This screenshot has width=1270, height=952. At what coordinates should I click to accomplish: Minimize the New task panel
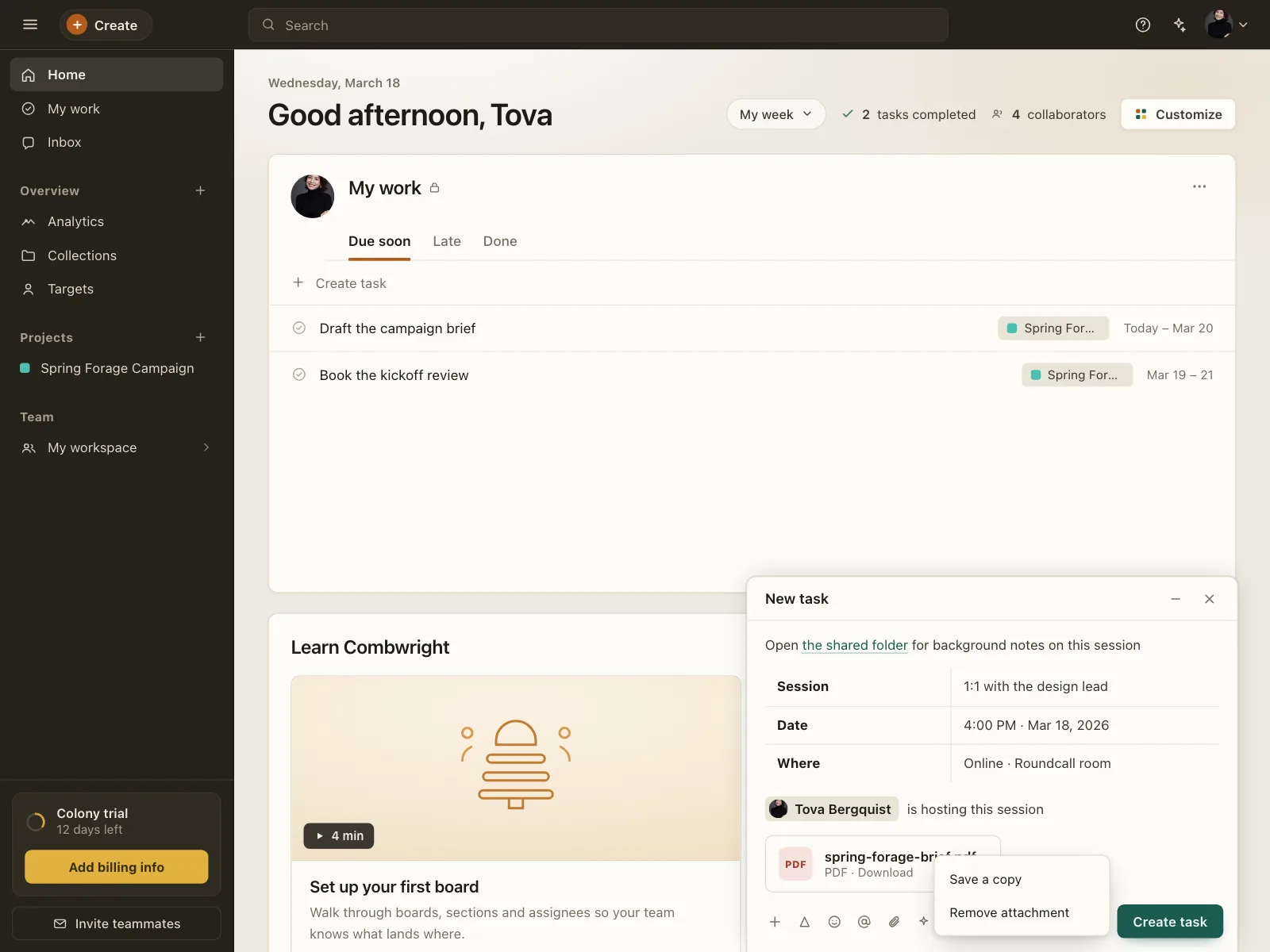[1176, 599]
